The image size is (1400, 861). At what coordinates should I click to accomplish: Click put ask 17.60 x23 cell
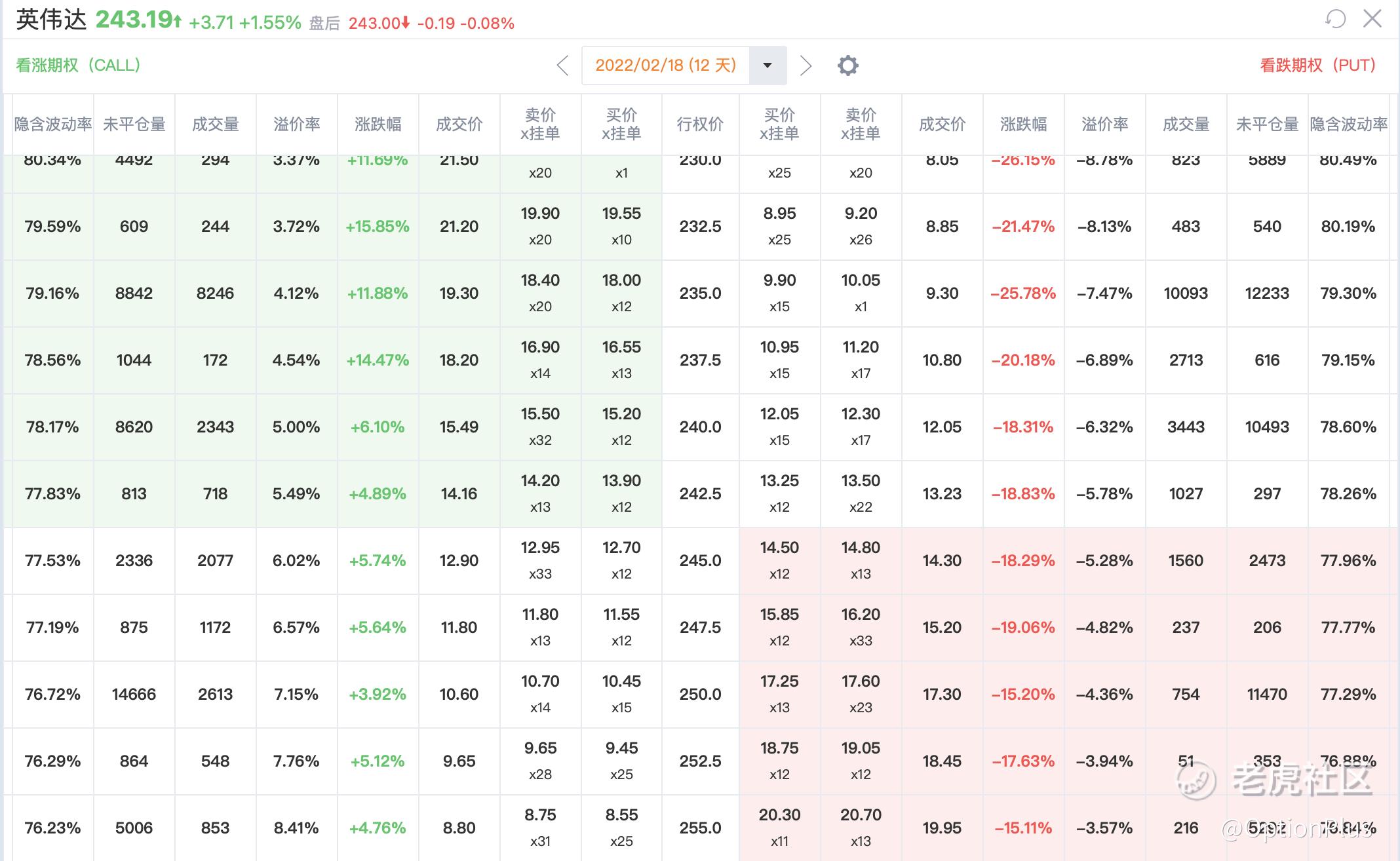(x=861, y=695)
